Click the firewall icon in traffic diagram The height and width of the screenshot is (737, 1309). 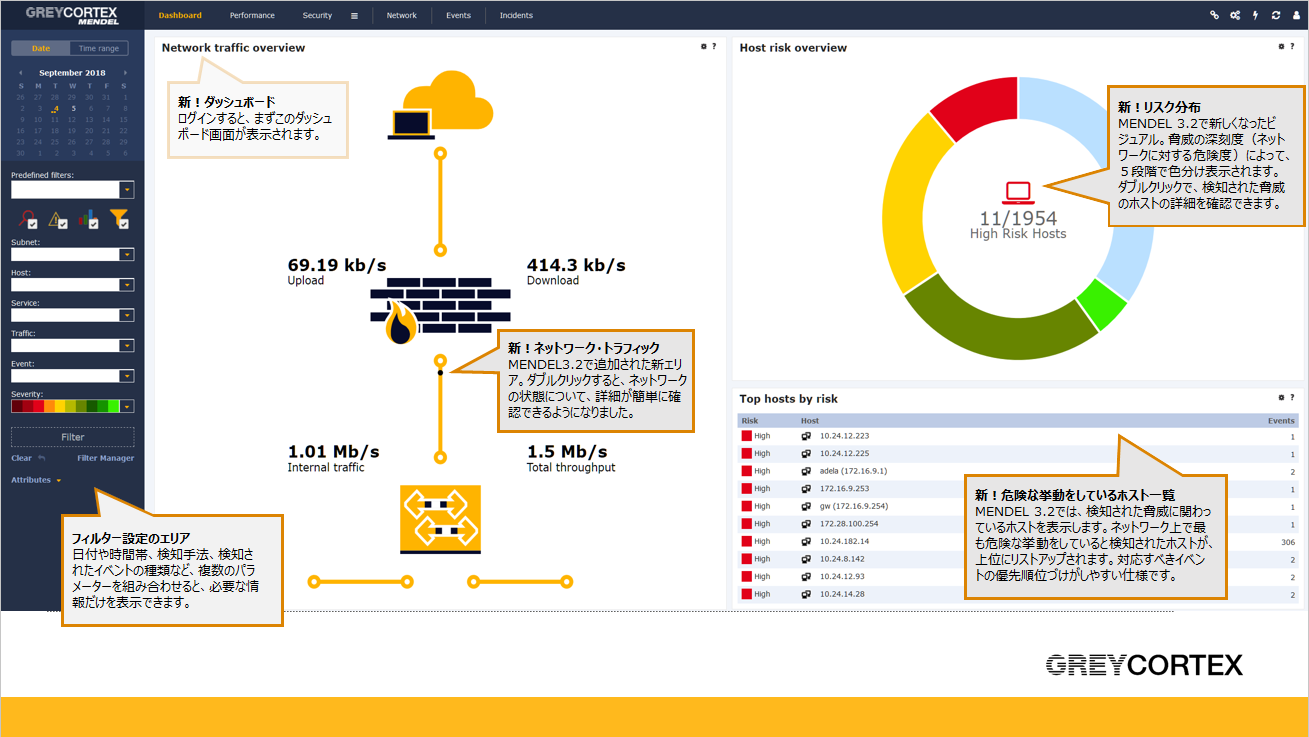[x=440, y=310]
